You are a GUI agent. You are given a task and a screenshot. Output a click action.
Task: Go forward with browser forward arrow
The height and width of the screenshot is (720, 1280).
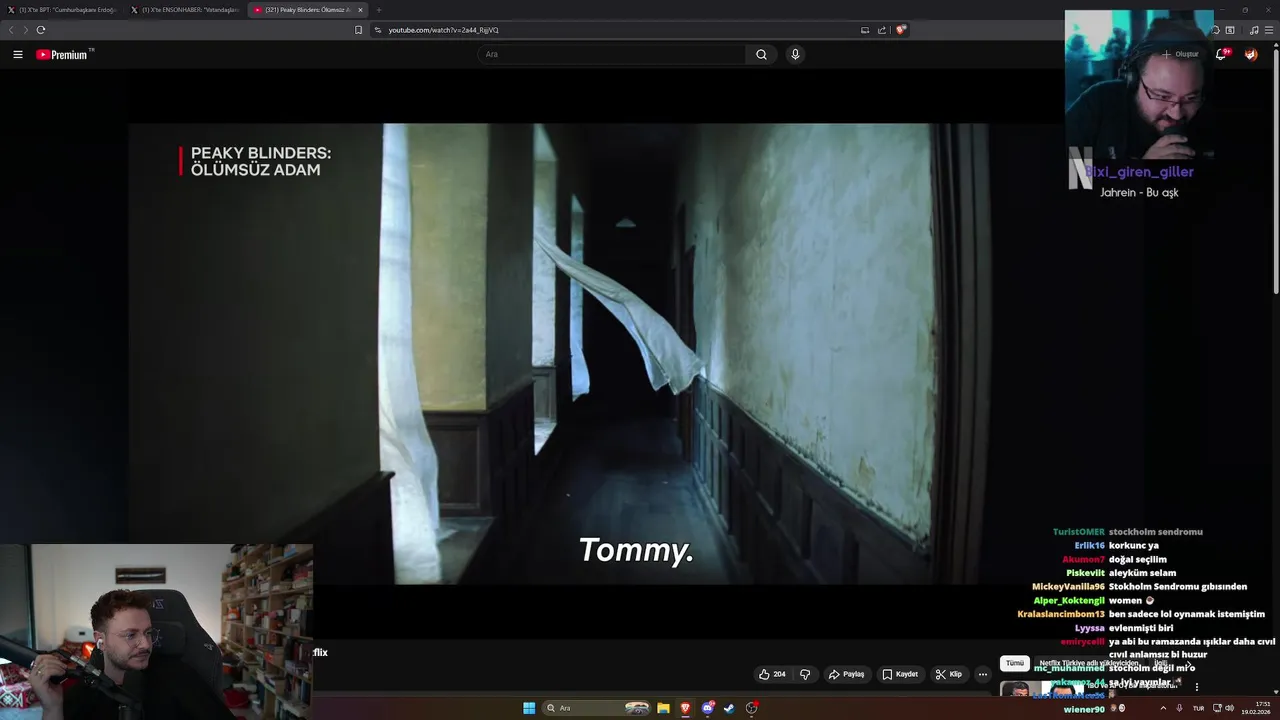tap(26, 30)
